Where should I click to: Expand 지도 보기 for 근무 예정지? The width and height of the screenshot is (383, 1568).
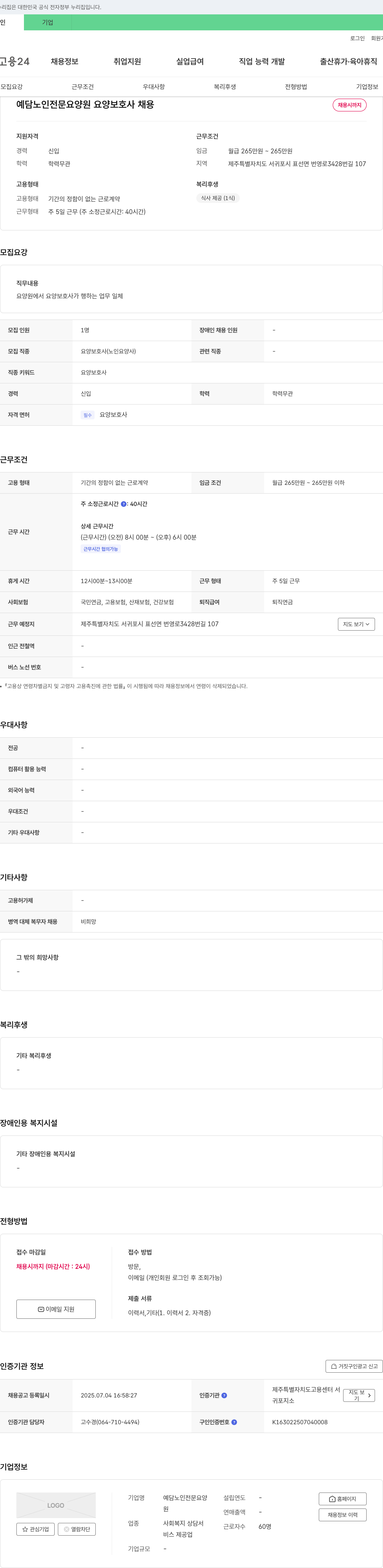pos(356,624)
